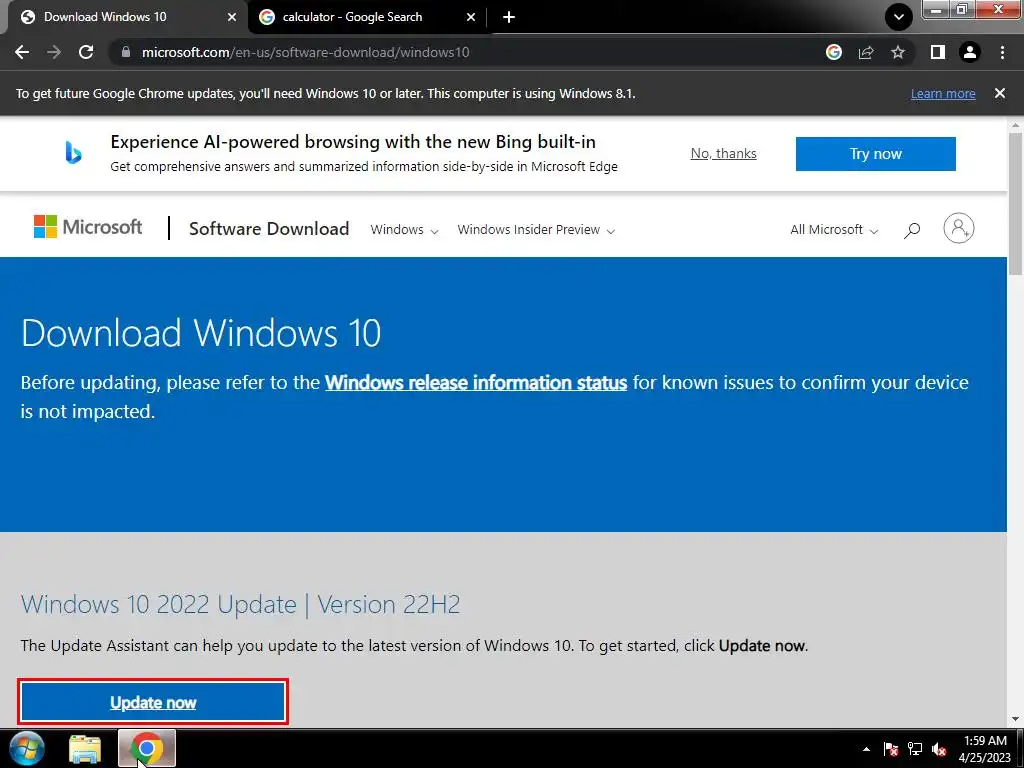Open the Chrome three-dot menu
1024x768 pixels.
[1002, 52]
